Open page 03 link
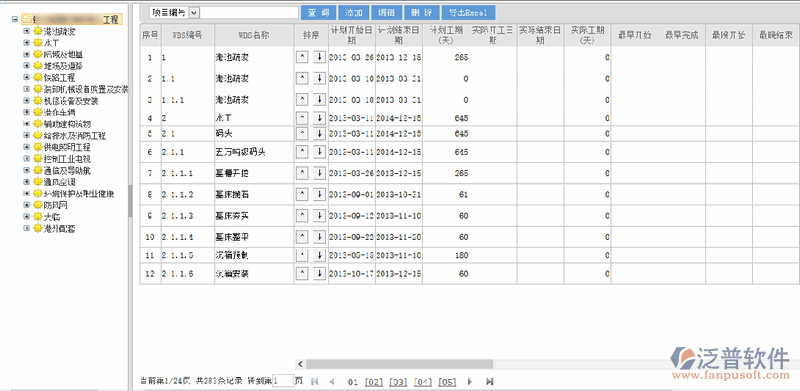The width and height of the screenshot is (800, 391). coord(398,382)
